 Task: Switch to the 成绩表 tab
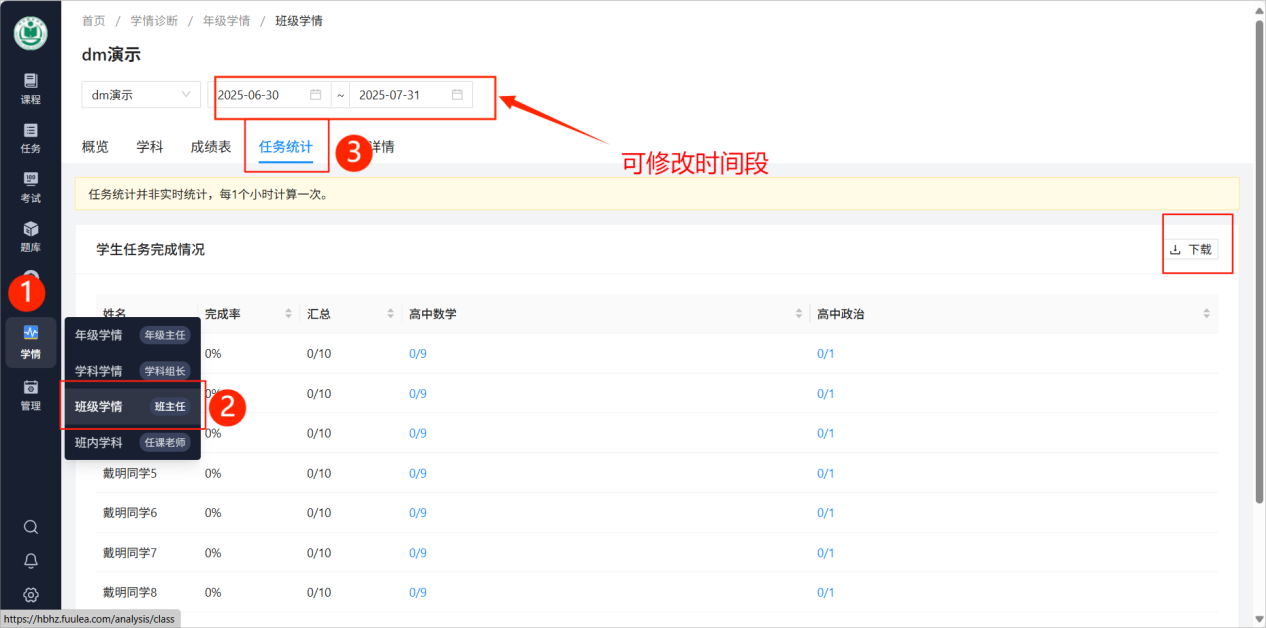(x=211, y=146)
